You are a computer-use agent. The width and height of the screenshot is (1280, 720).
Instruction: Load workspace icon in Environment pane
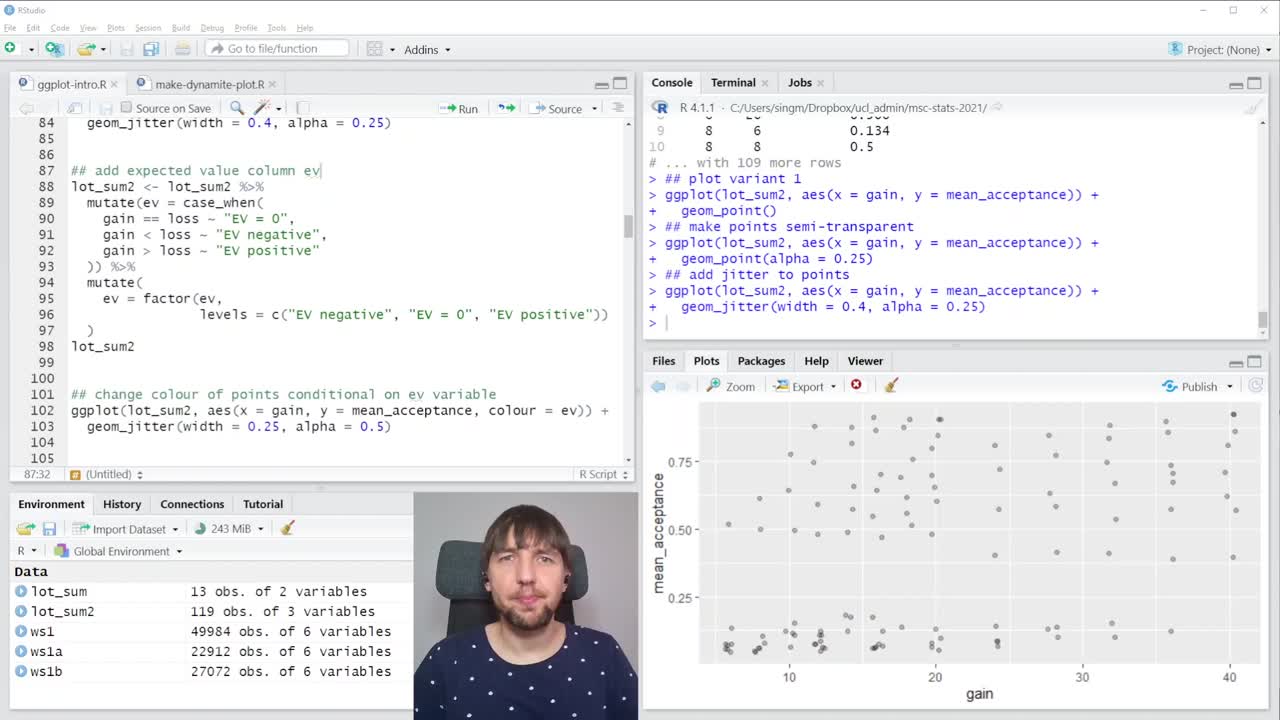[x=26, y=528]
